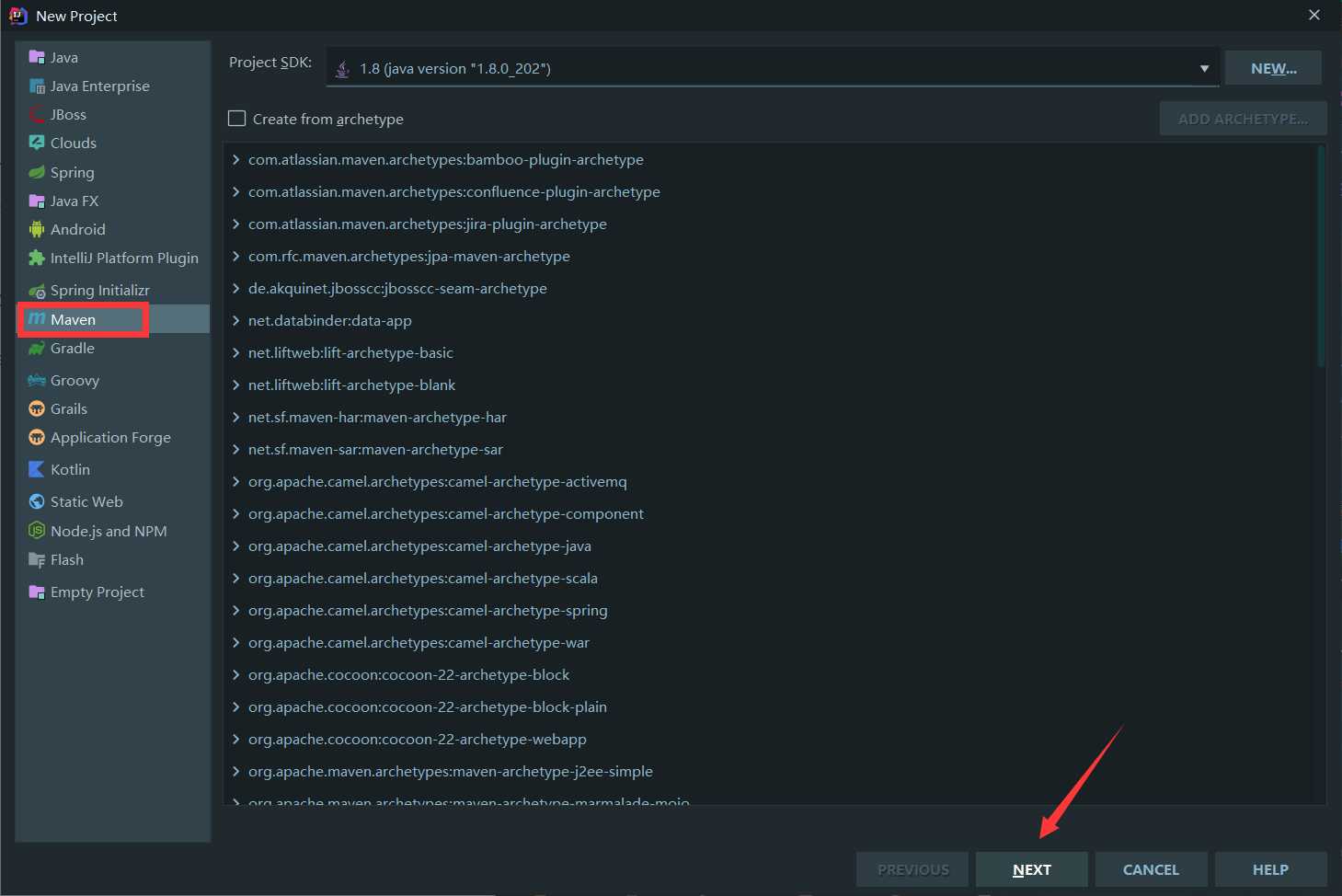Click the Java Enterprise icon in sidebar
This screenshot has width=1342, height=896.
click(37, 86)
